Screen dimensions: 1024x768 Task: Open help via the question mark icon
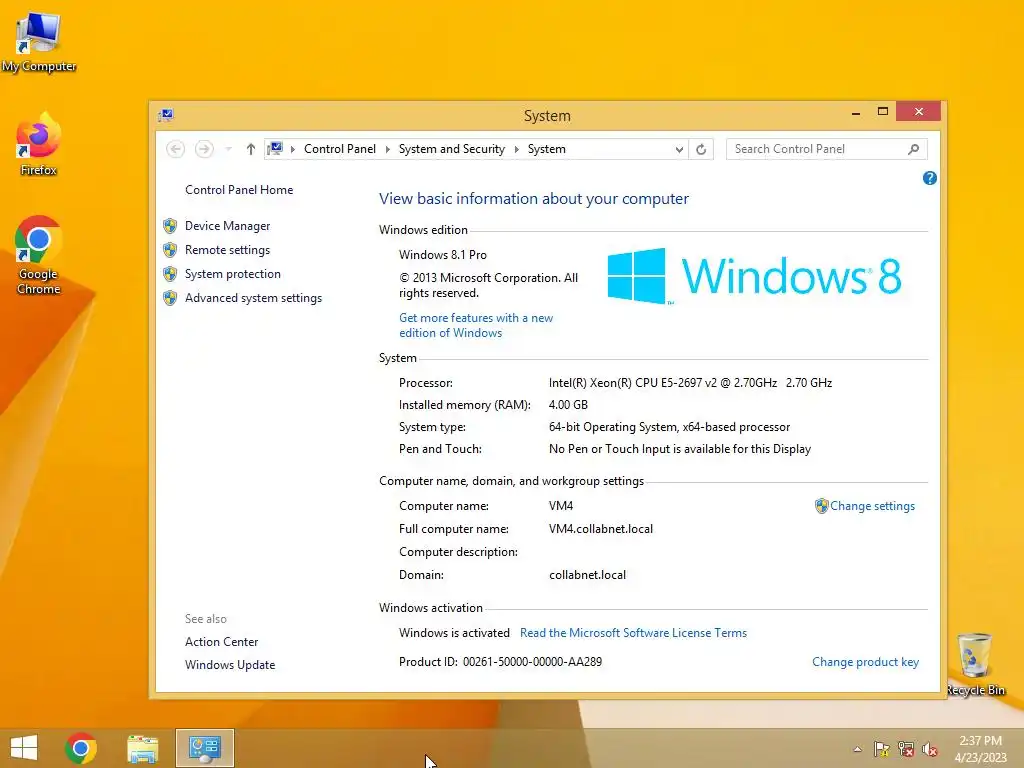(930, 178)
